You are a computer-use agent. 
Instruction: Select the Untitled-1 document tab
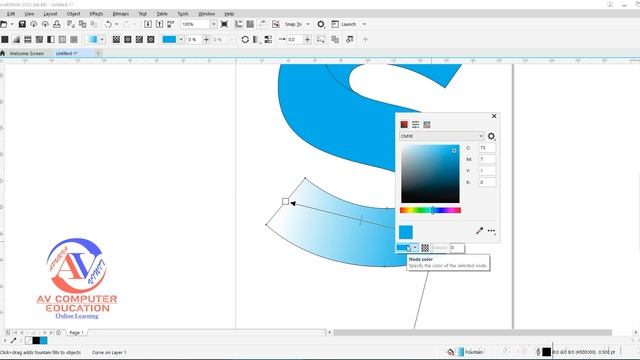[67, 53]
